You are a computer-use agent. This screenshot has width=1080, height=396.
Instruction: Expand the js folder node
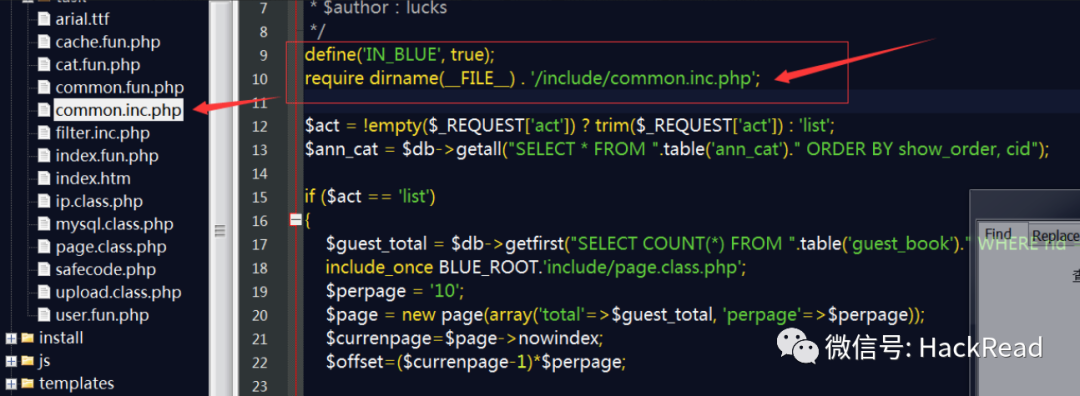pos(10,361)
